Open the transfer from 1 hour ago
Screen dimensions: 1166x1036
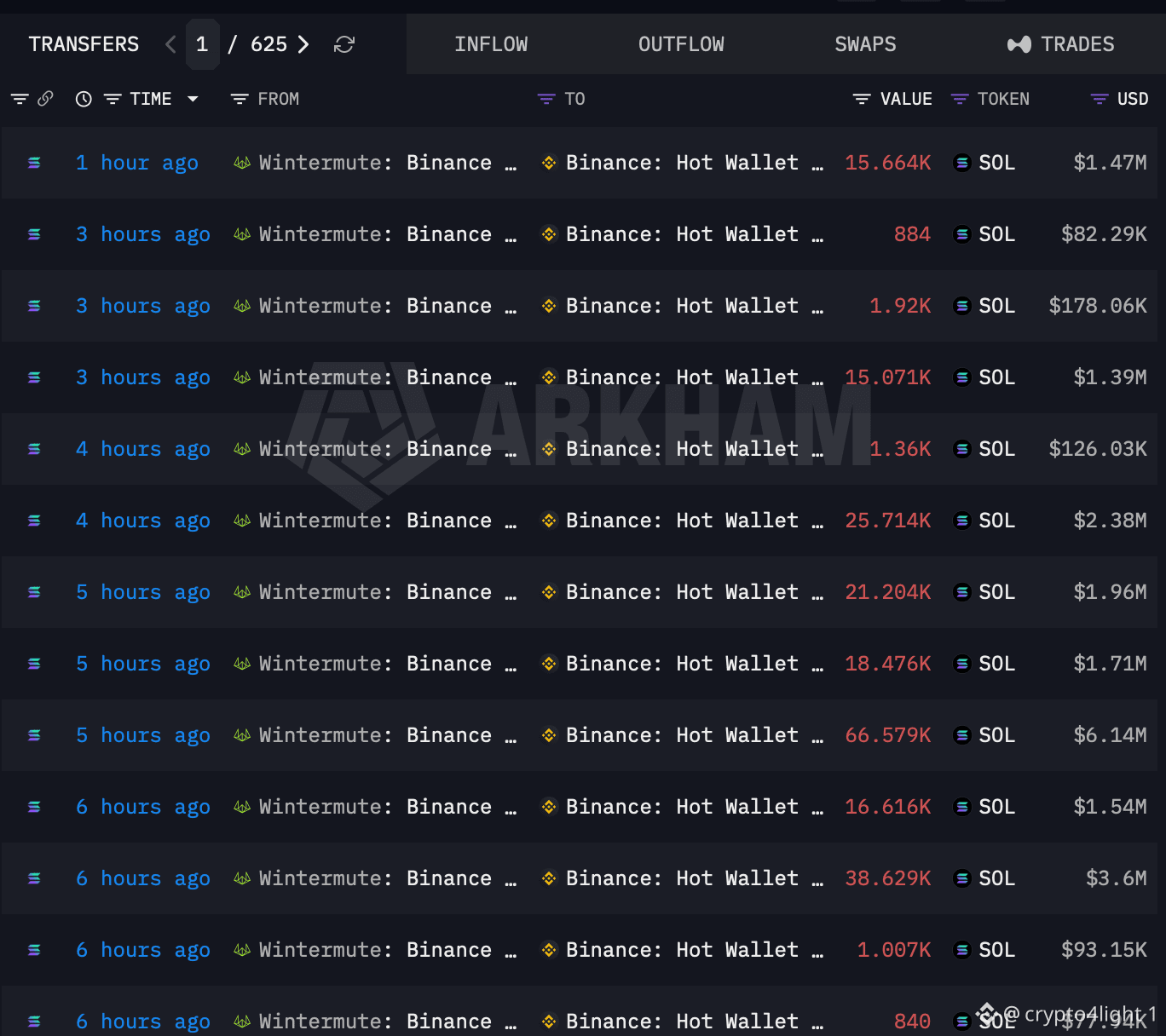(x=137, y=163)
